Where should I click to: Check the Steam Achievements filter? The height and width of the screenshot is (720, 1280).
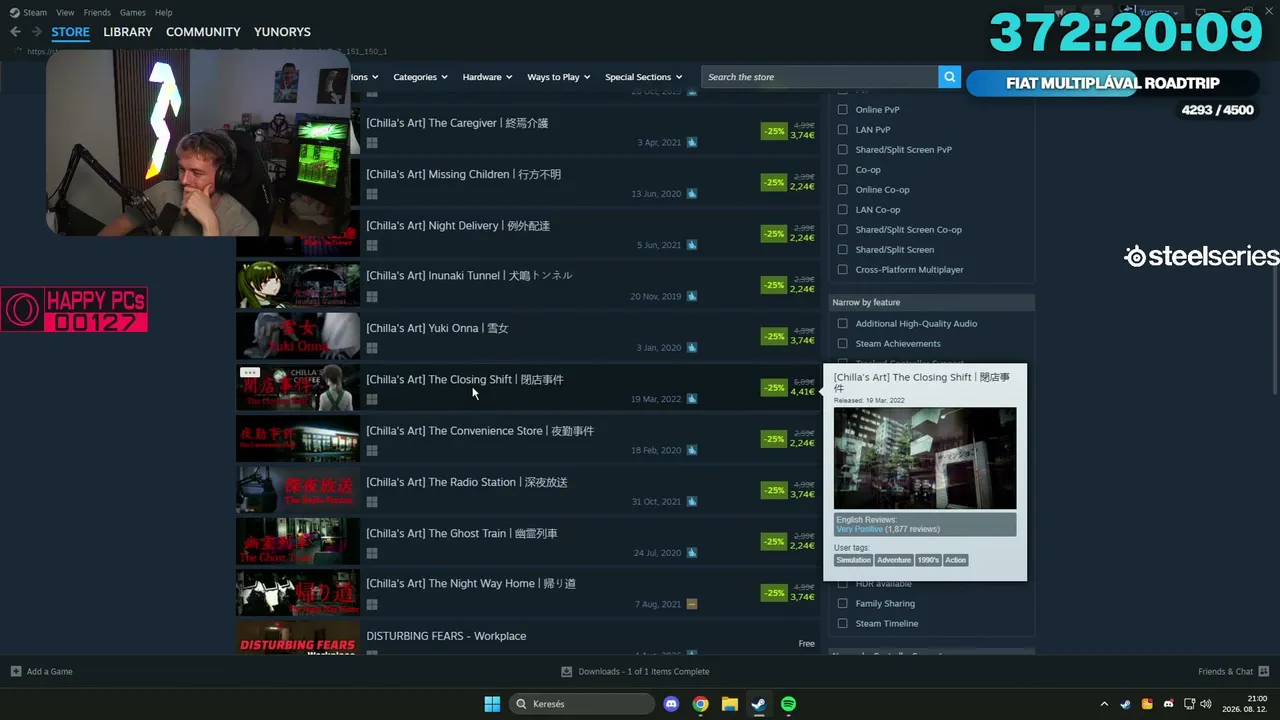(x=842, y=344)
